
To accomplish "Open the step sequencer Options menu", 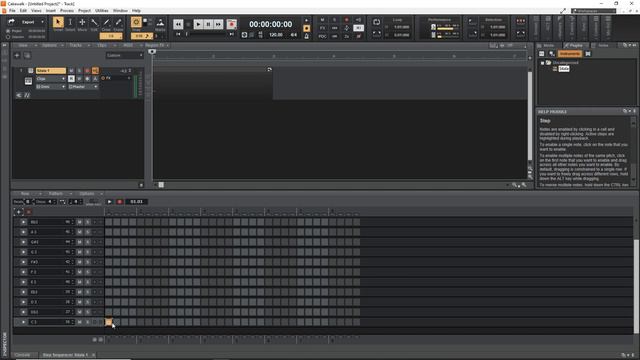I will click(x=87, y=193).
